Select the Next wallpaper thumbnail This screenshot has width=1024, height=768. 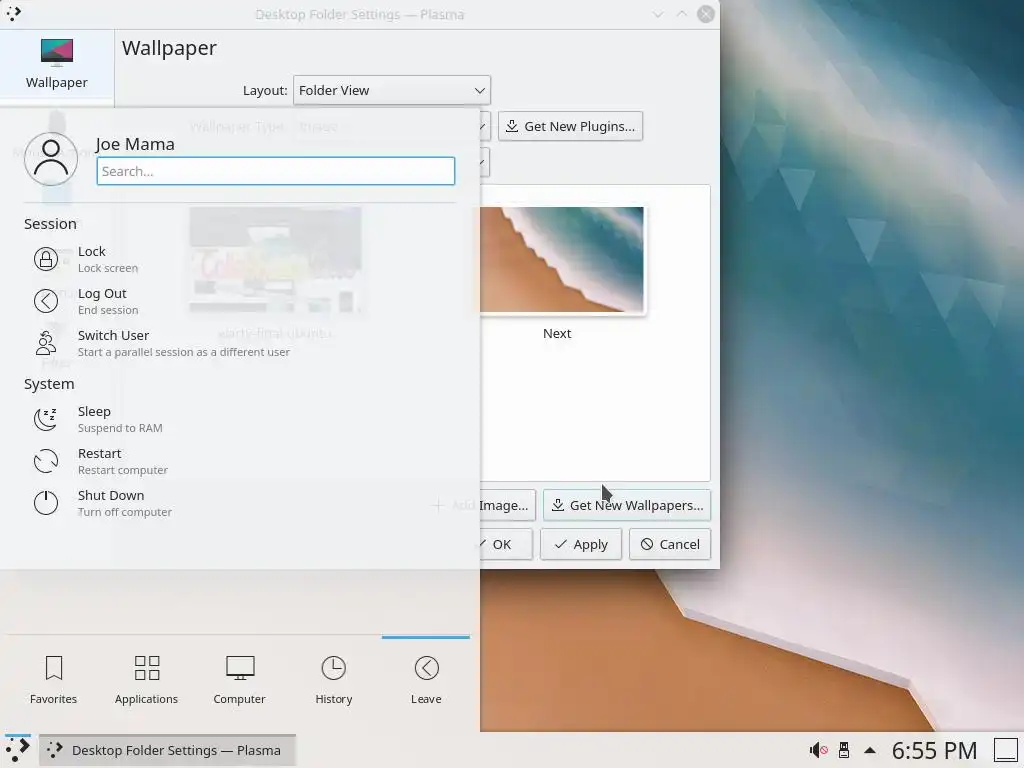pyautogui.click(x=562, y=260)
